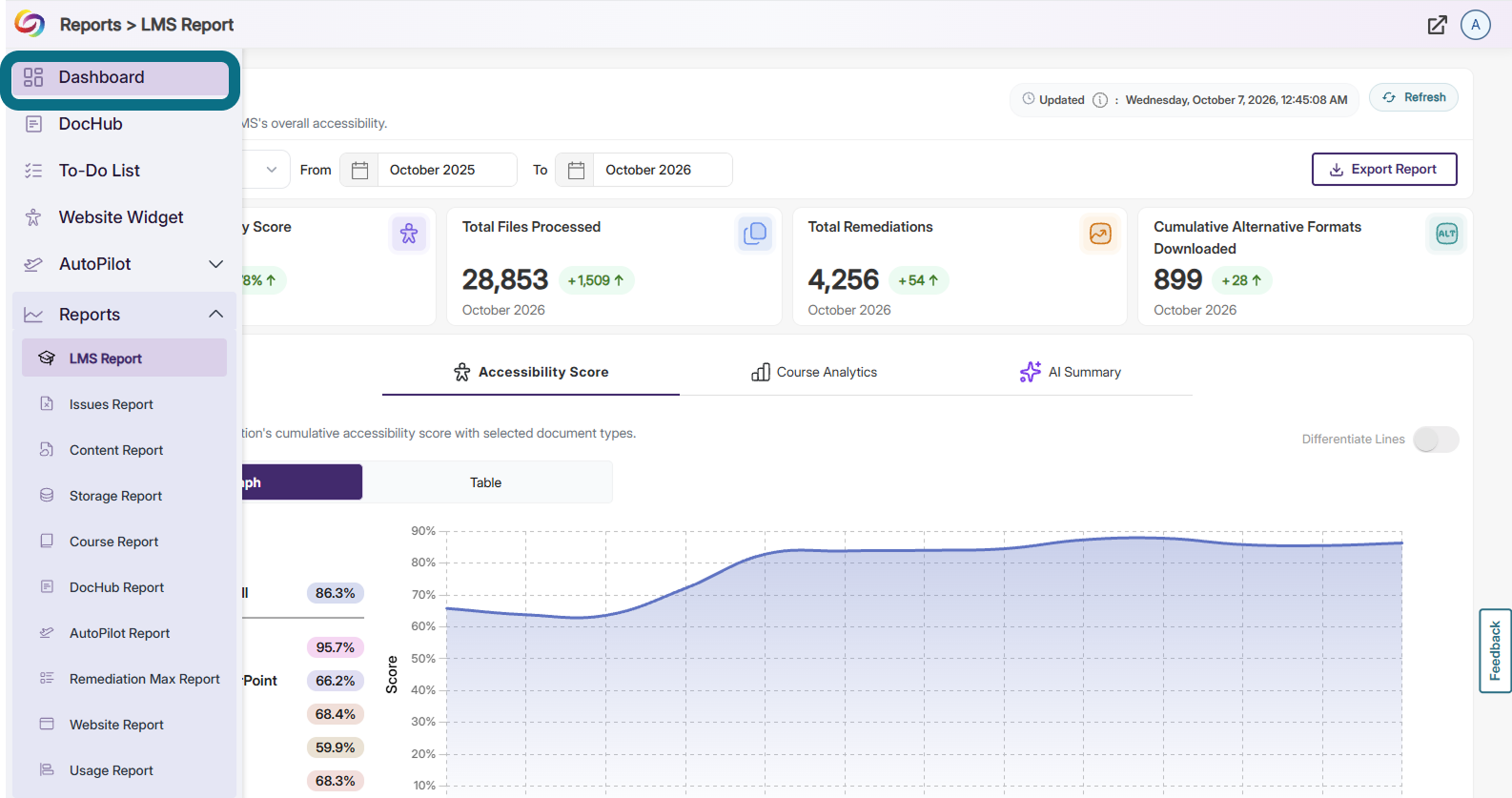
Task: Click the Website Widget sidebar icon
Action: pos(33,217)
